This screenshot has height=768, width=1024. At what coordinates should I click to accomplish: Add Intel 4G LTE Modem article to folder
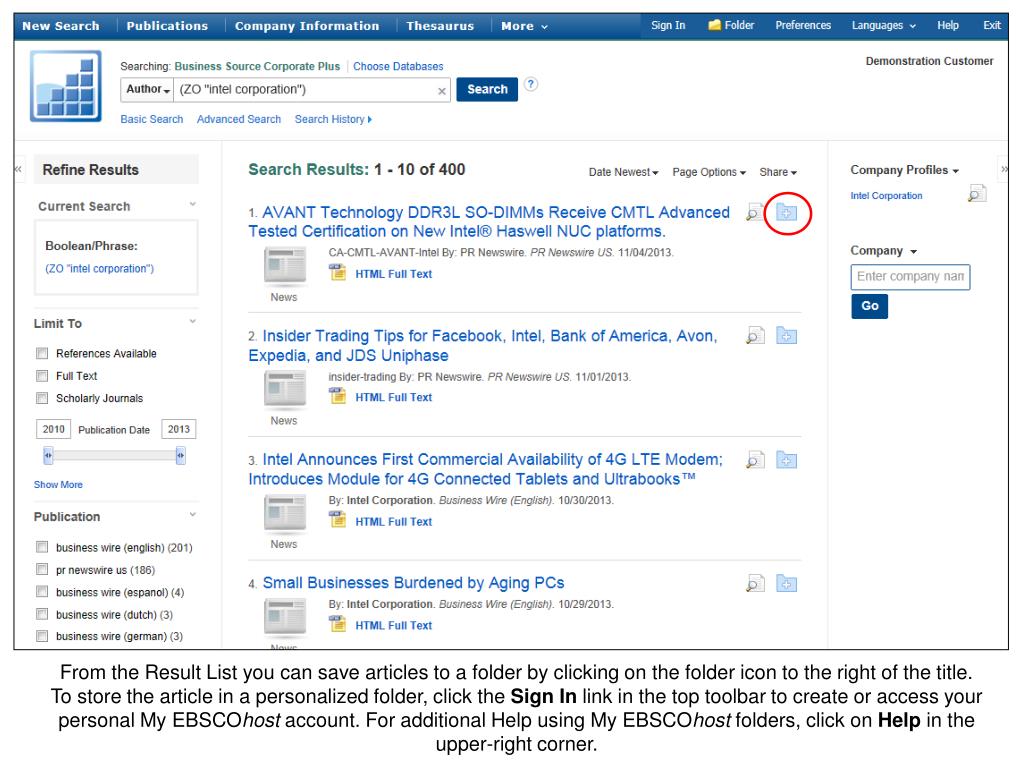pyautogui.click(x=786, y=460)
